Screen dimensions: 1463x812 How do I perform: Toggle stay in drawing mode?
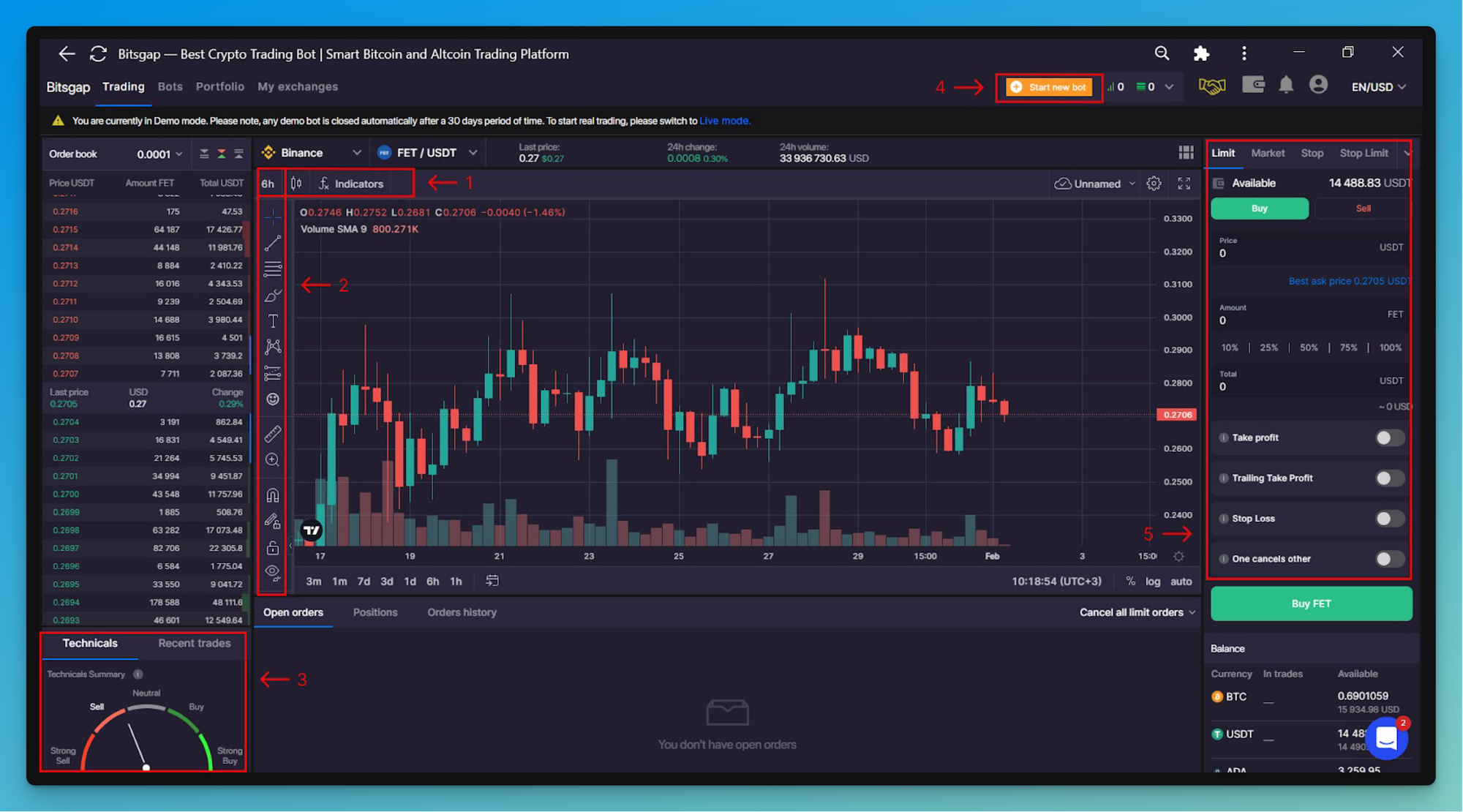coord(272,522)
